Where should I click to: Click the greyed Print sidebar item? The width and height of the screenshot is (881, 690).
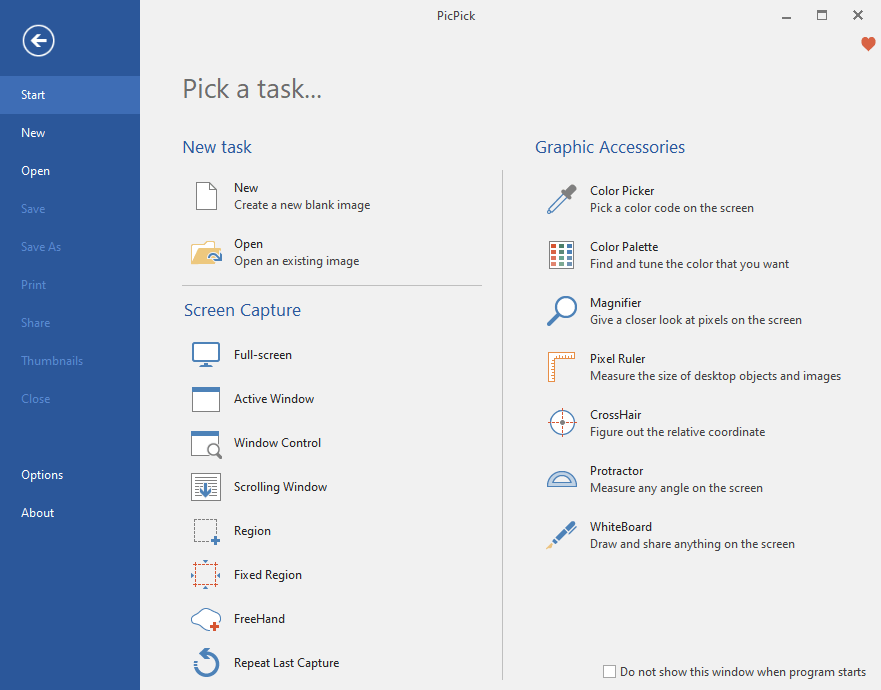pos(70,285)
